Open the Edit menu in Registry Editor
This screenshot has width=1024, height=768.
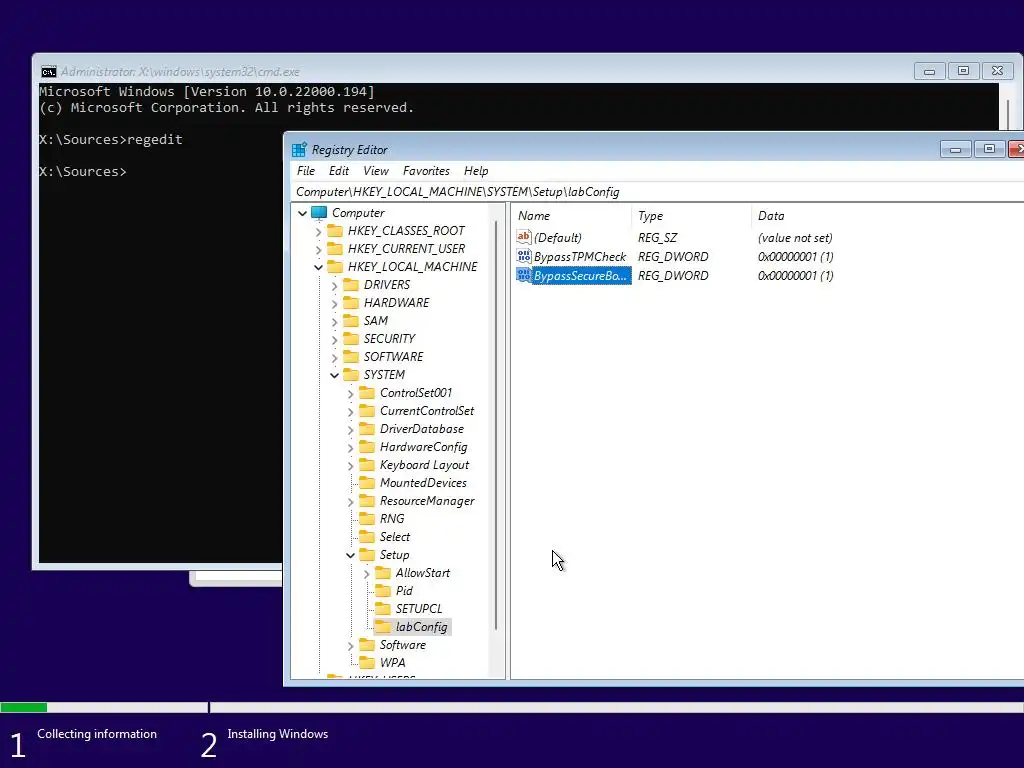(338, 171)
